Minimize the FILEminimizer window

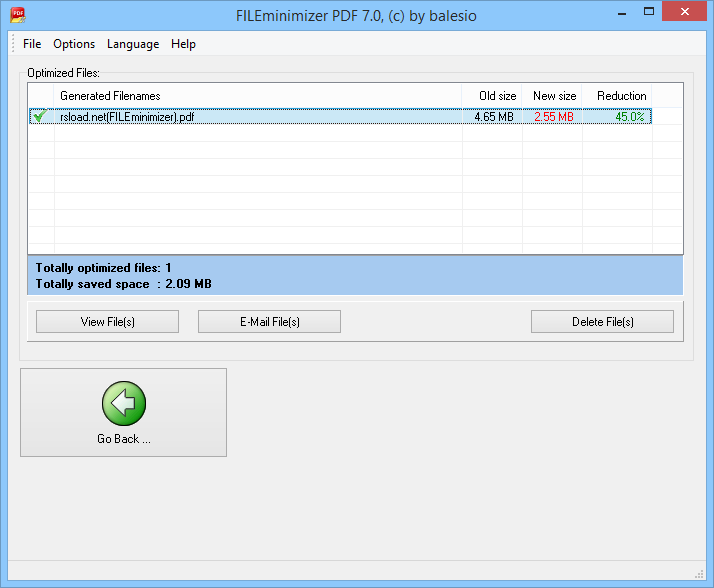622,12
